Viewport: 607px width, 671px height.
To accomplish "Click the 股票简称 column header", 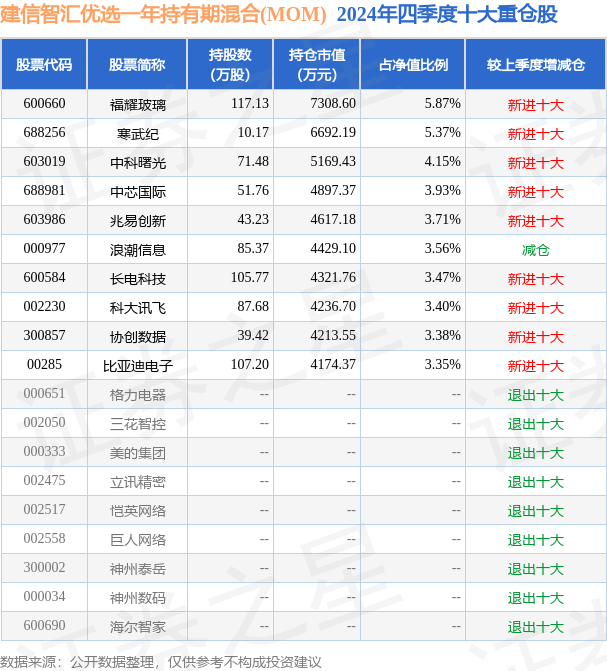I will click(x=137, y=65).
